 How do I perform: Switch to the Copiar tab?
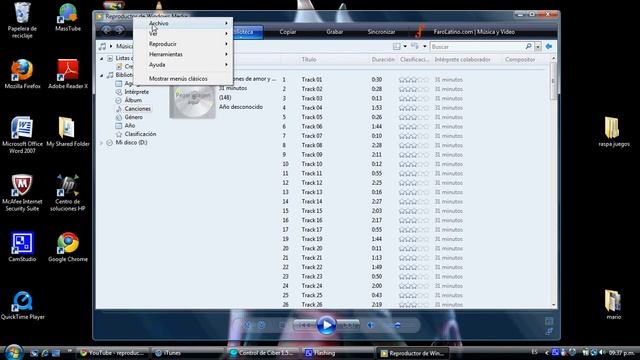[x=288, y=32]
